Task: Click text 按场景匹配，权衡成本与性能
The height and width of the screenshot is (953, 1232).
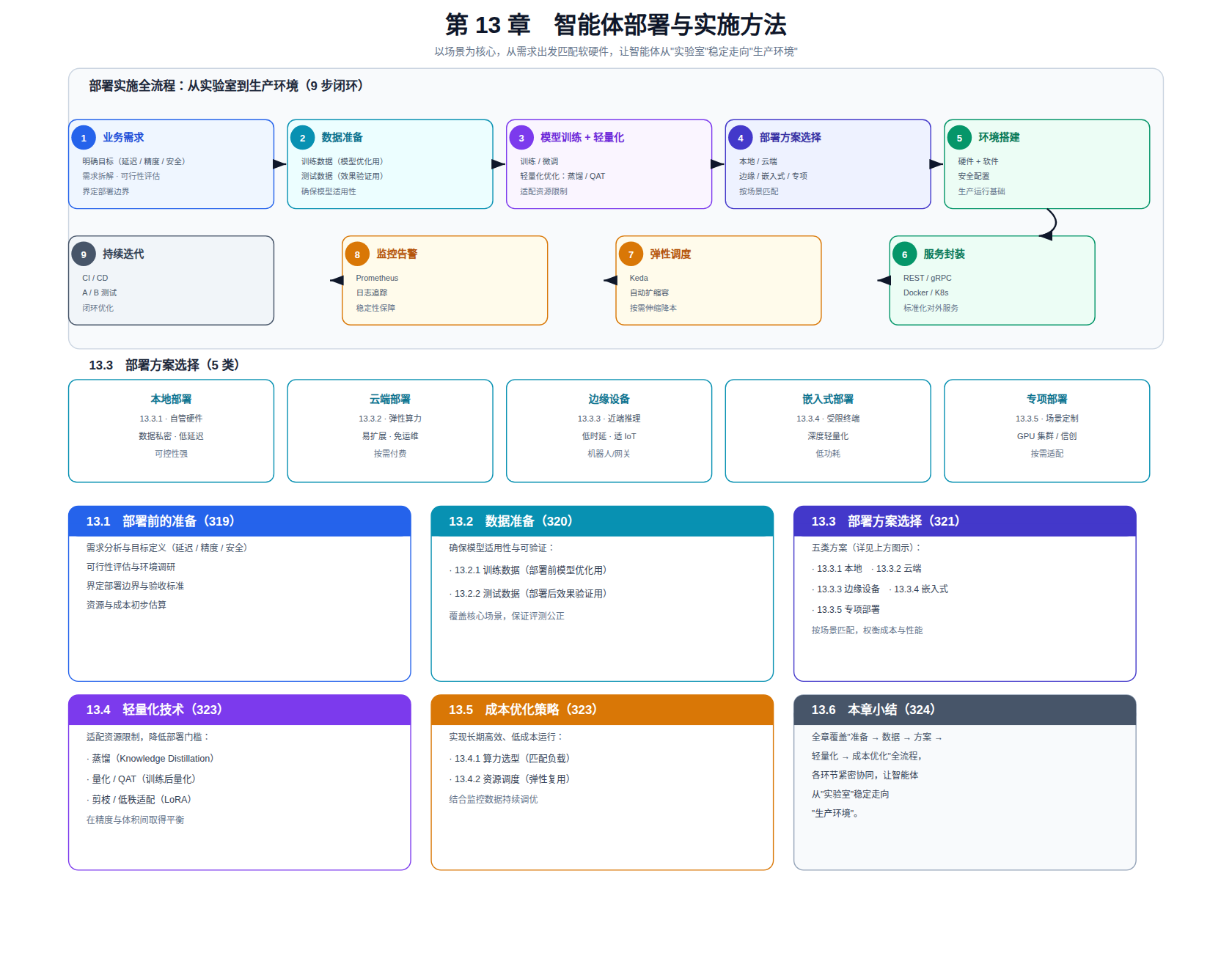Action: (x=867, y=630)
